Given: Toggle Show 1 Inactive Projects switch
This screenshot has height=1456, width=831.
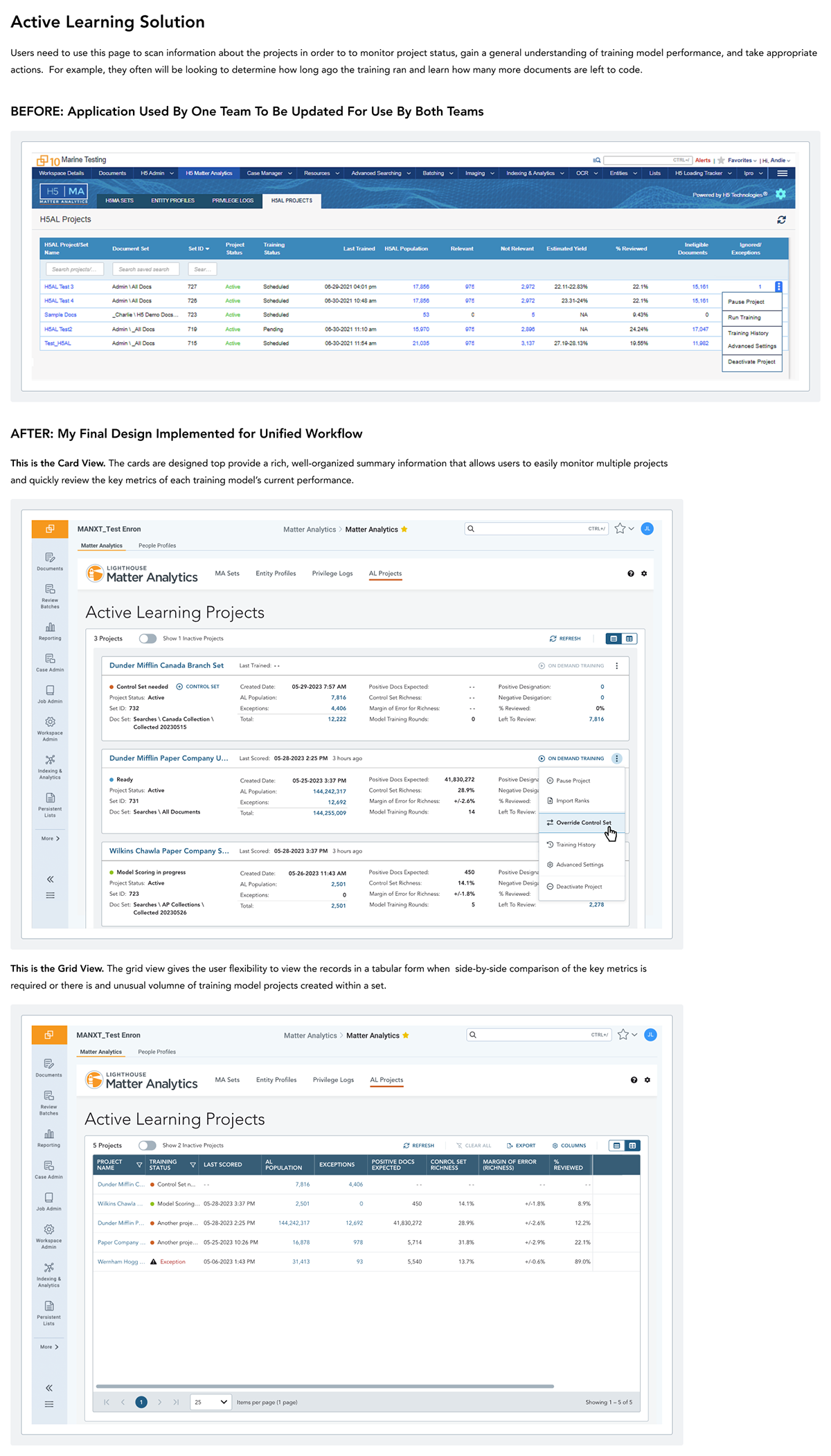Looking at the screenshot, I should [x=148, y=638].
